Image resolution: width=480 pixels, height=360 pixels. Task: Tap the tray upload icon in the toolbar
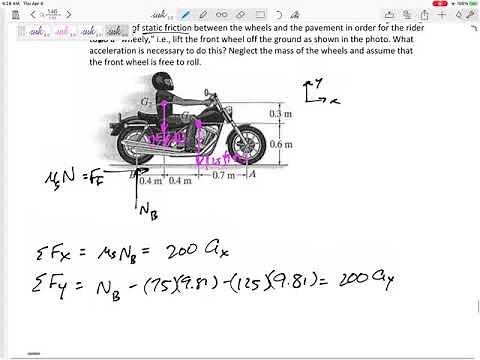point(389,15)
